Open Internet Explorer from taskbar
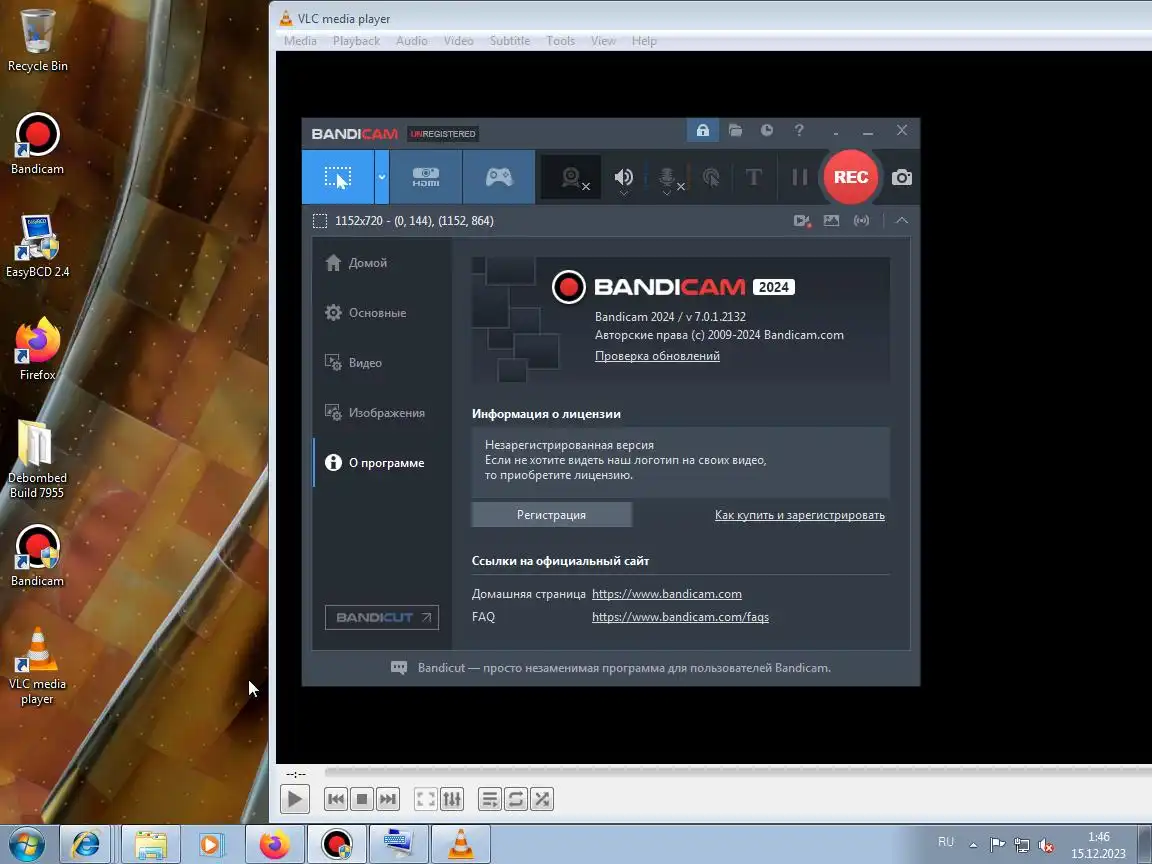Viewport: 1152px width, 864px height. click(x=85, y=844)
